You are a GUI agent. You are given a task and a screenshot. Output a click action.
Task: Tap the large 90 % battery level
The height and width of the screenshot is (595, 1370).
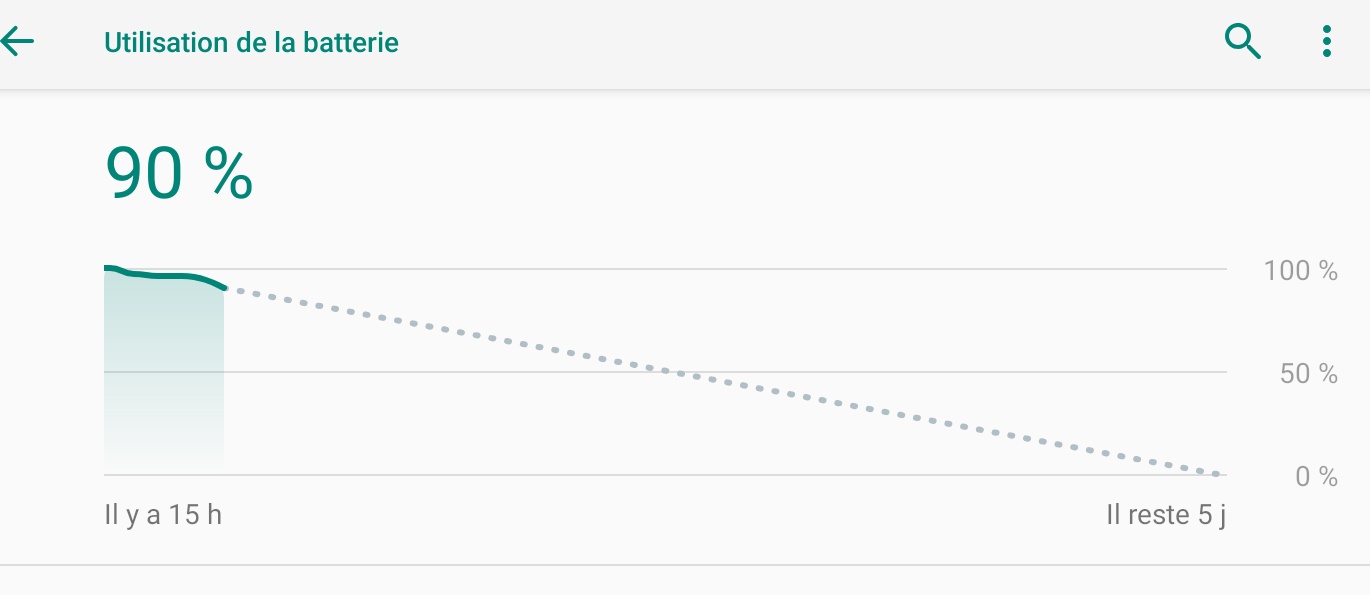click(x=179, y=174)
